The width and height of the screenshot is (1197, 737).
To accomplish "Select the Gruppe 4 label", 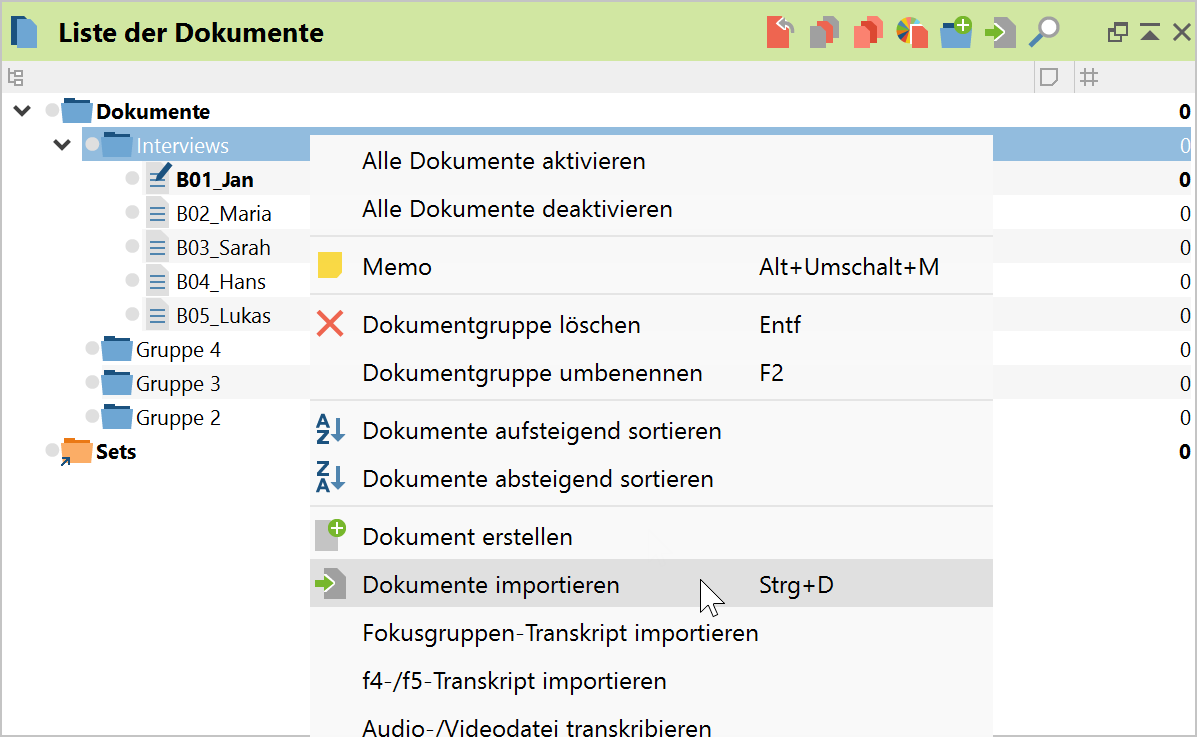I will (x=178, y=350).
